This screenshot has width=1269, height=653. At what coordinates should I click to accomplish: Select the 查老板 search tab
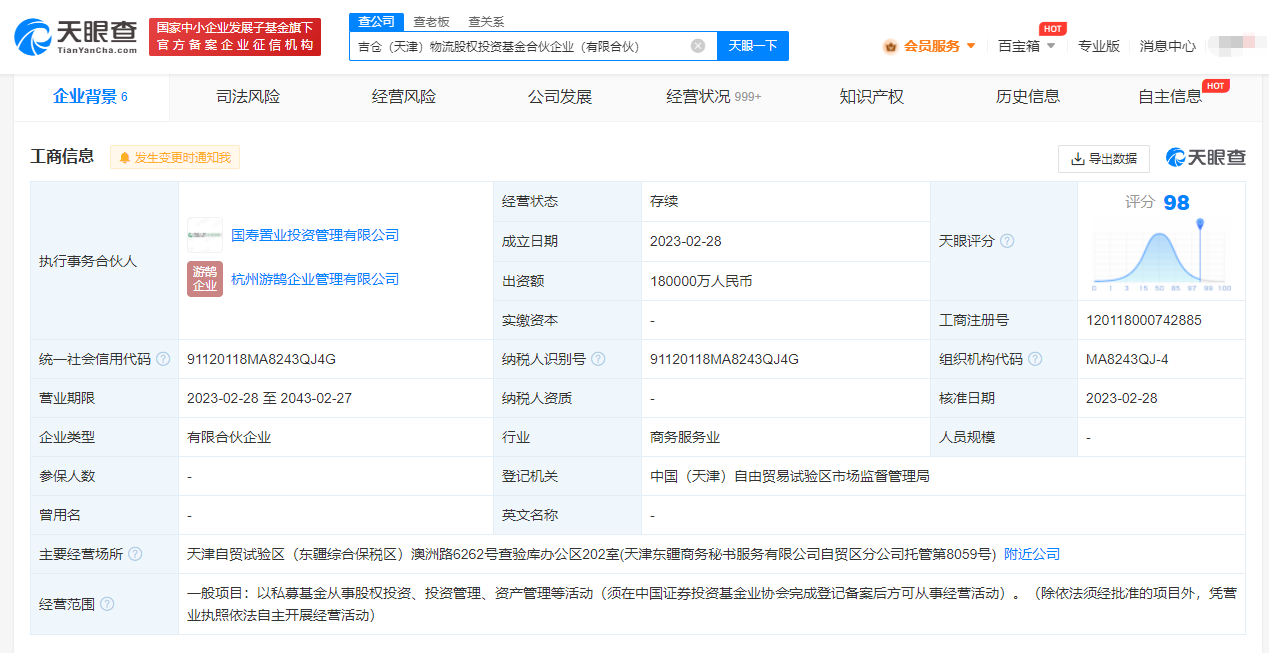tap(430, 20)
